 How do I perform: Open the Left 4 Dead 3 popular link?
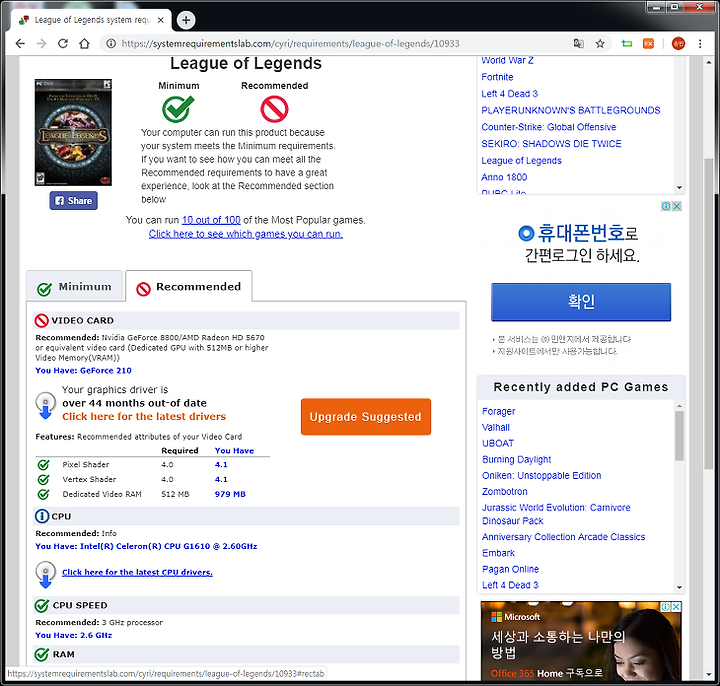click(510, 94)
